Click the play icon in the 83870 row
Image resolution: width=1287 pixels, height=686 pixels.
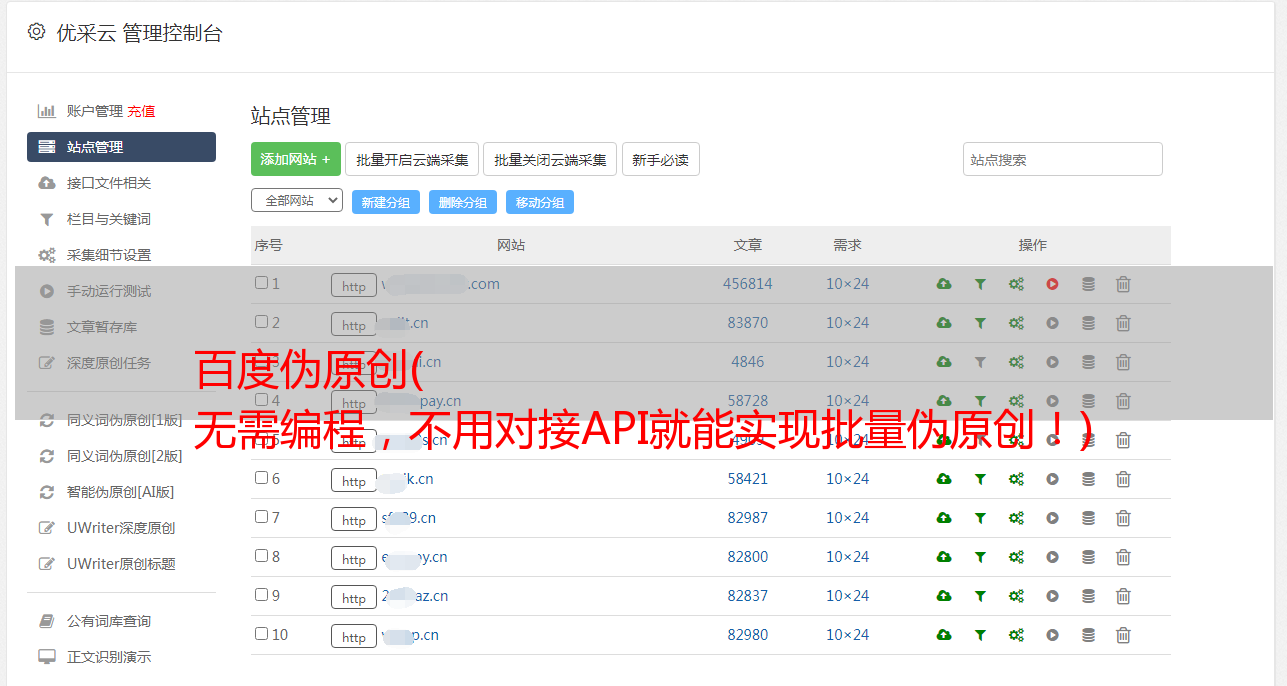coord(1052,323)
